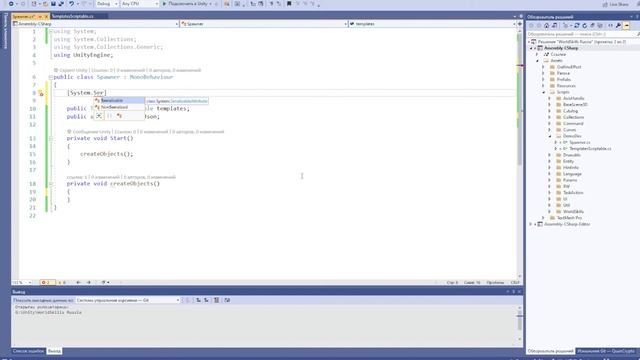Select Serializable in the IntelliSense list
The image size is (640, 360).
119,100
